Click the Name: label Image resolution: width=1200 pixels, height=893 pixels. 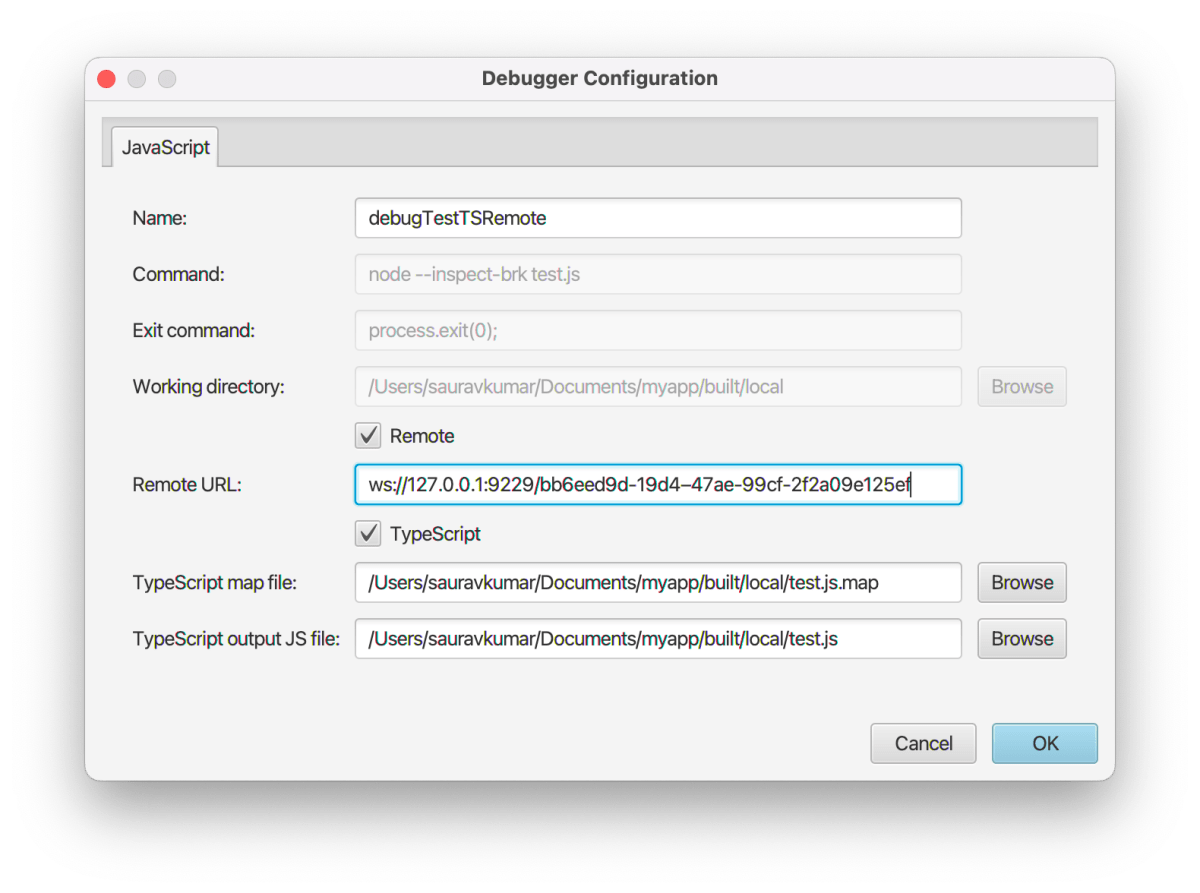[159, 218]
